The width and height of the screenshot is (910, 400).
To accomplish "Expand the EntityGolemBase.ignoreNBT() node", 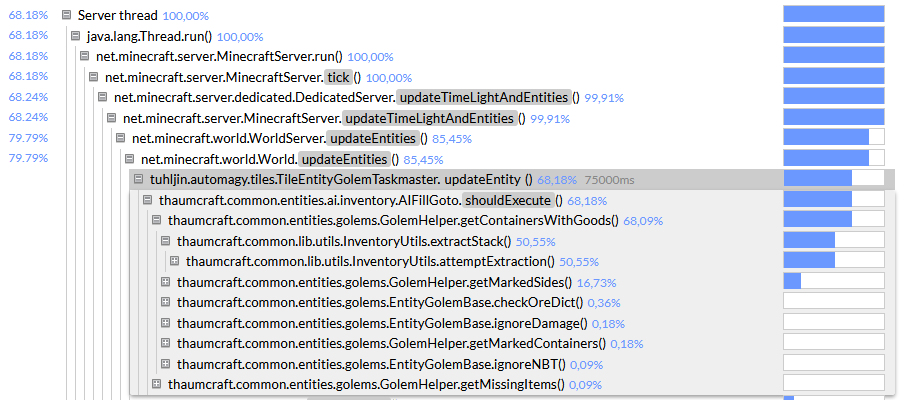I will click(x=165, y=364).
